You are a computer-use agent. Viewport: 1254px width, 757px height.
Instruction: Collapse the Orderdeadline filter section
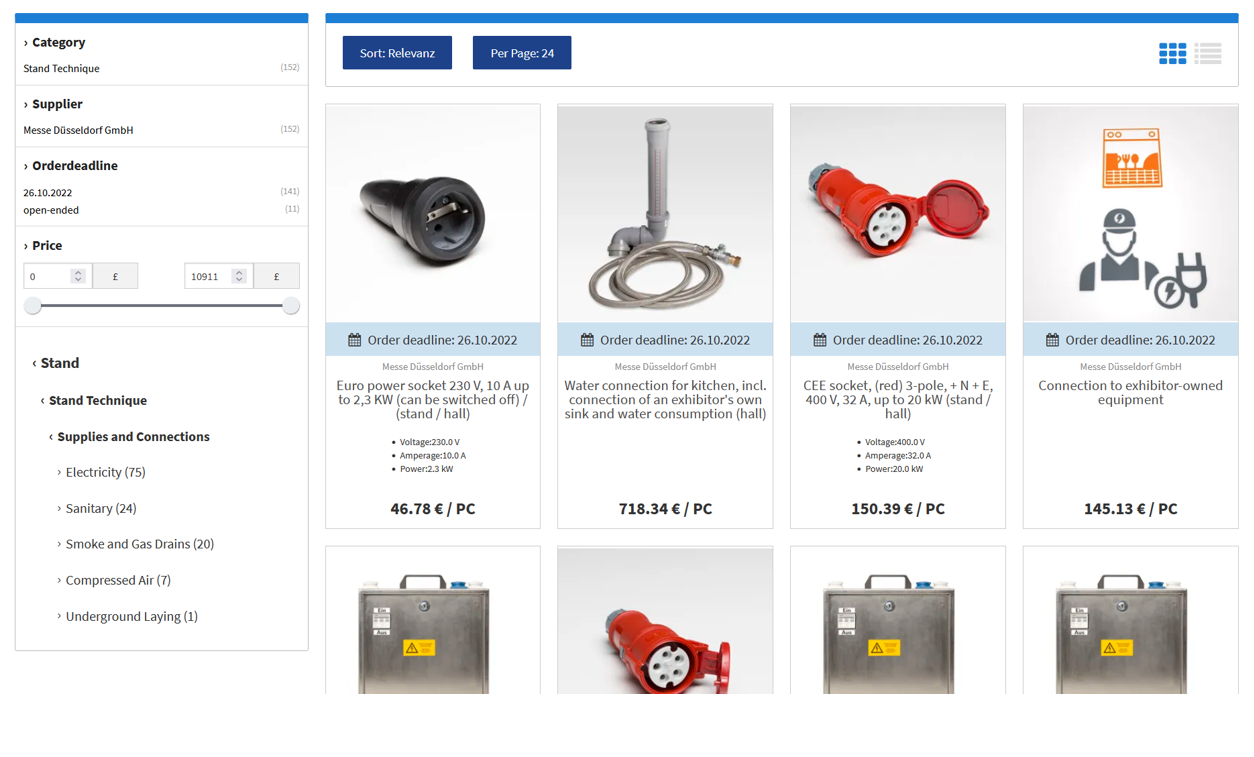(71, 166)
